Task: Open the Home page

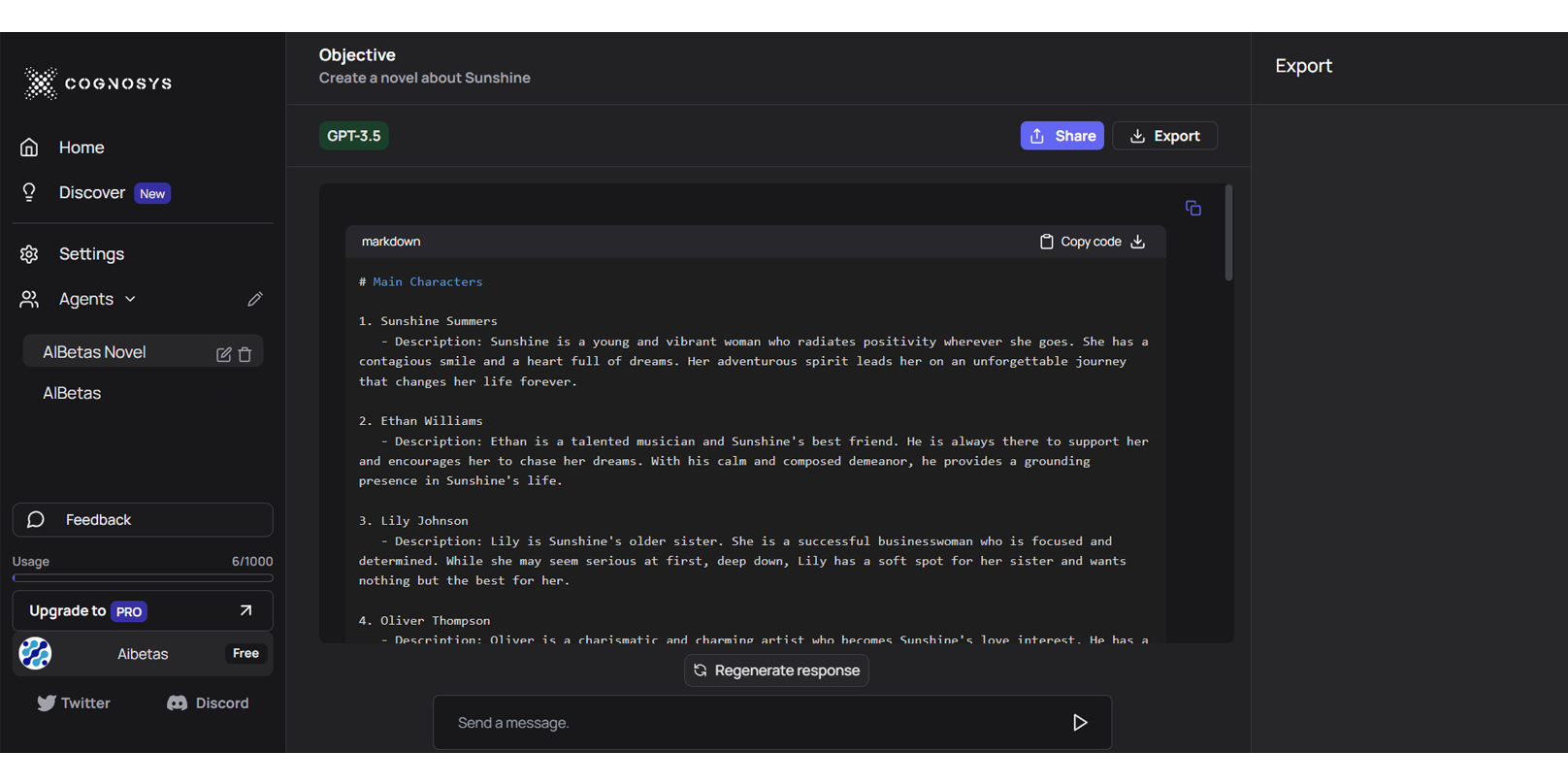Action: pos(82,147)
